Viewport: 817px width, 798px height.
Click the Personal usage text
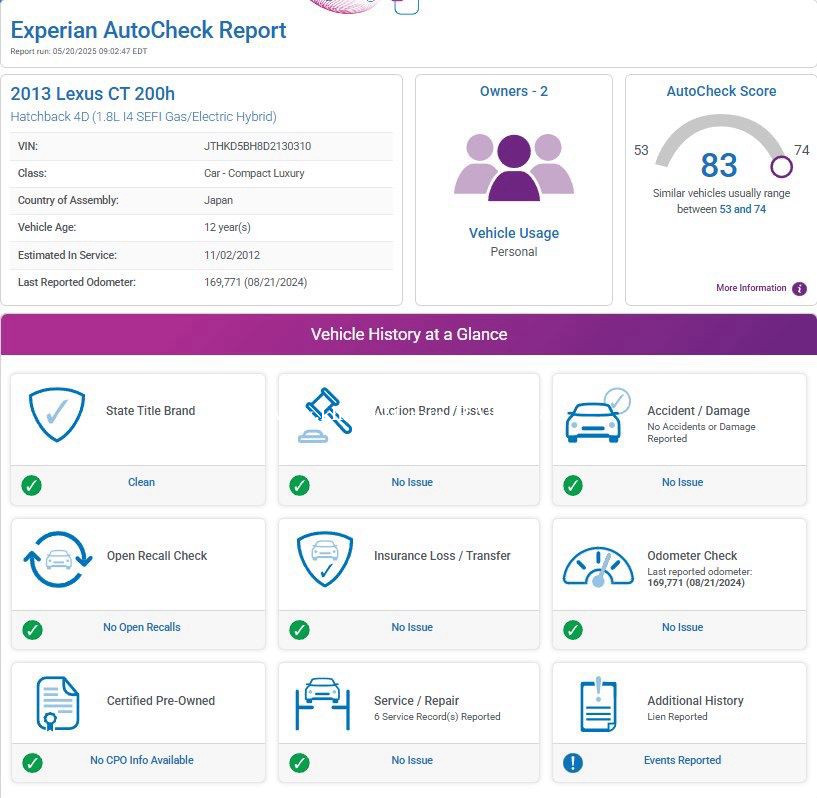click(514, 252)
